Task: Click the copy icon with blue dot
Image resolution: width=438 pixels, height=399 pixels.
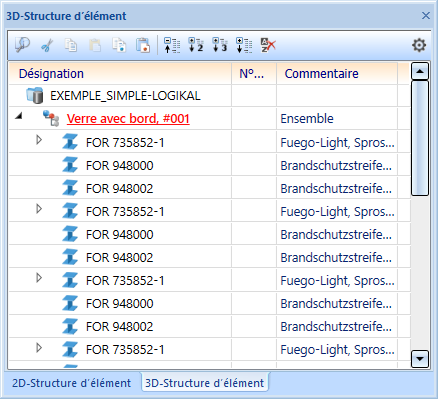Action: pos(119,45)
